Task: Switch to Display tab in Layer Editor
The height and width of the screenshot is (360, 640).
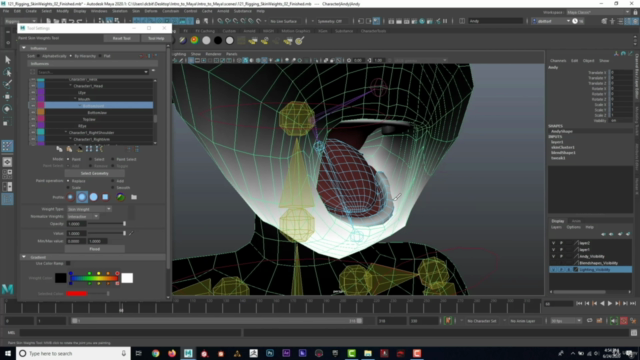Action: 558,221
